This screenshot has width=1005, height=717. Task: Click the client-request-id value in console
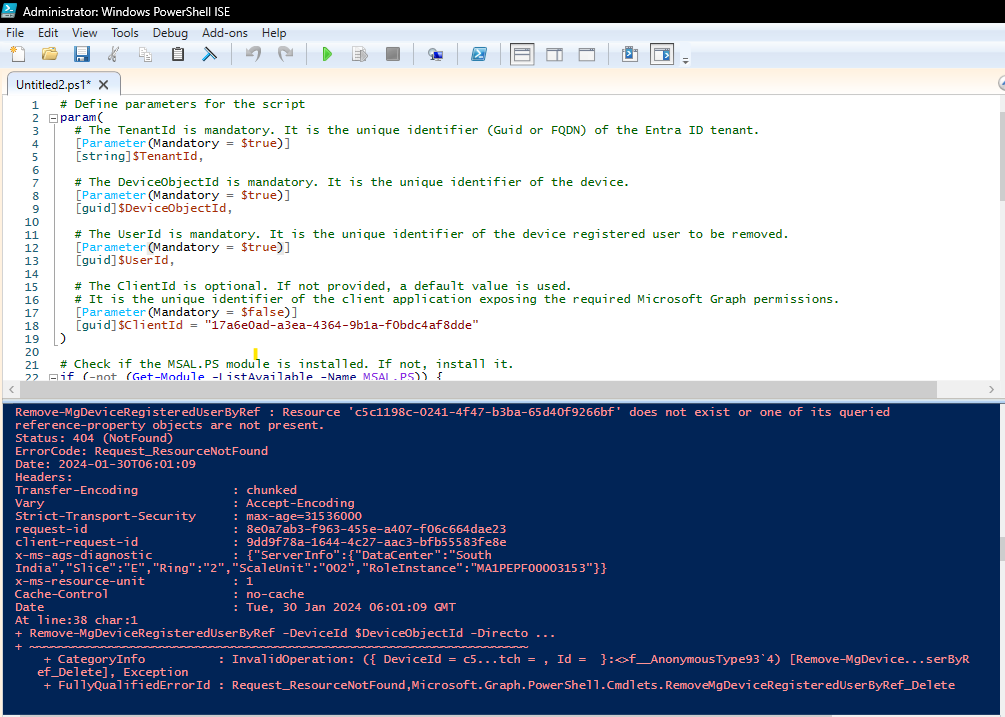pos(376,542)
